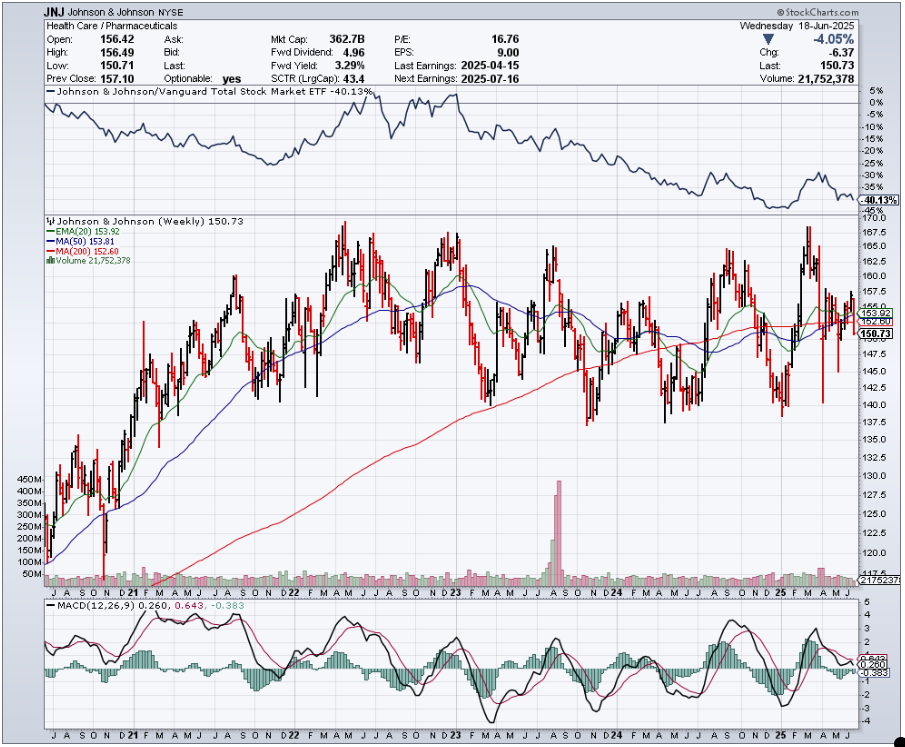Viewport: 905px width, 747px height.
Task: Click the Mkt Cap value 362.7B
Action: click(x=347, y=39)
